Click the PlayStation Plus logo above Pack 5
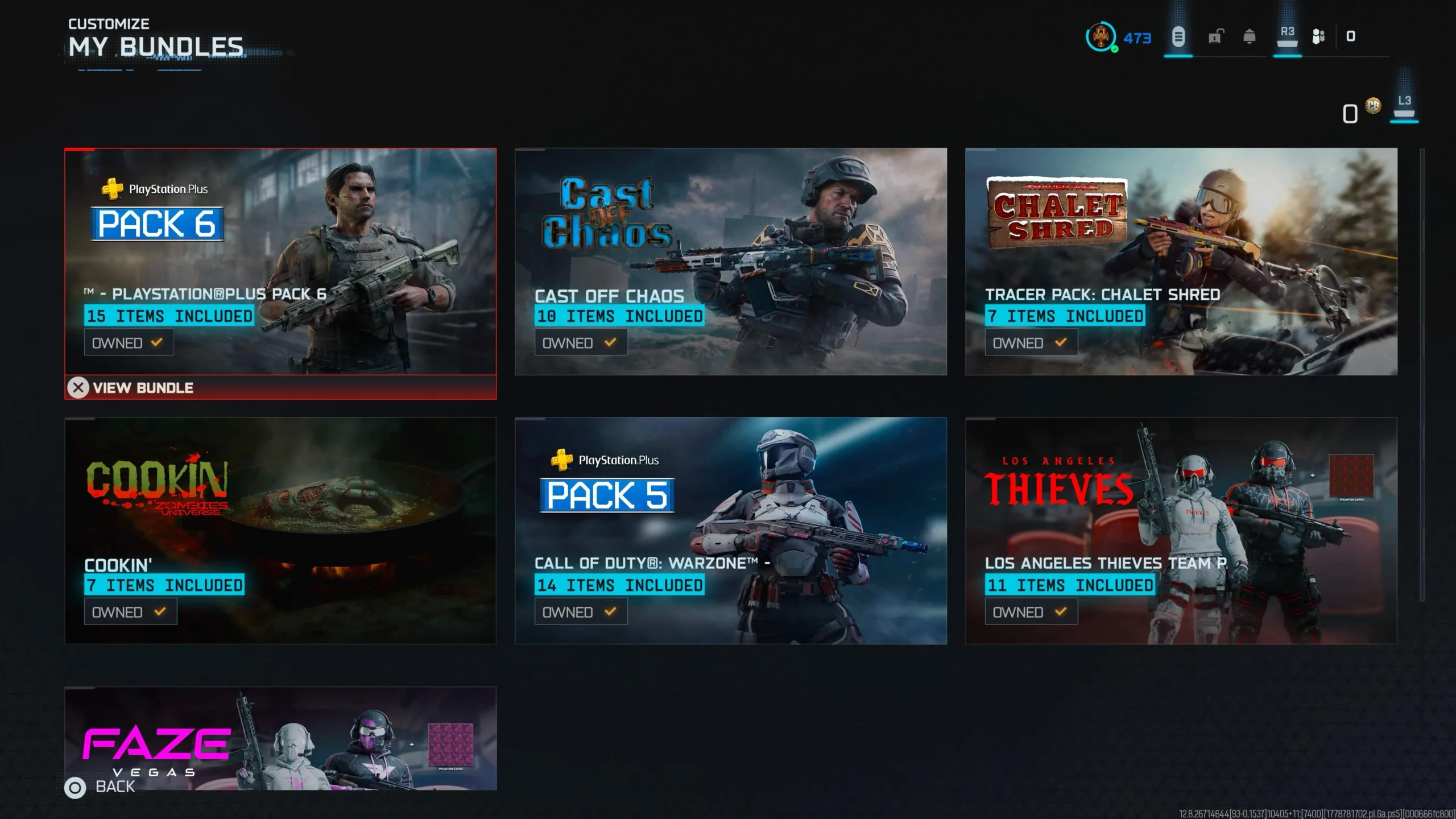1456x819 pixels. click(605, 460)
